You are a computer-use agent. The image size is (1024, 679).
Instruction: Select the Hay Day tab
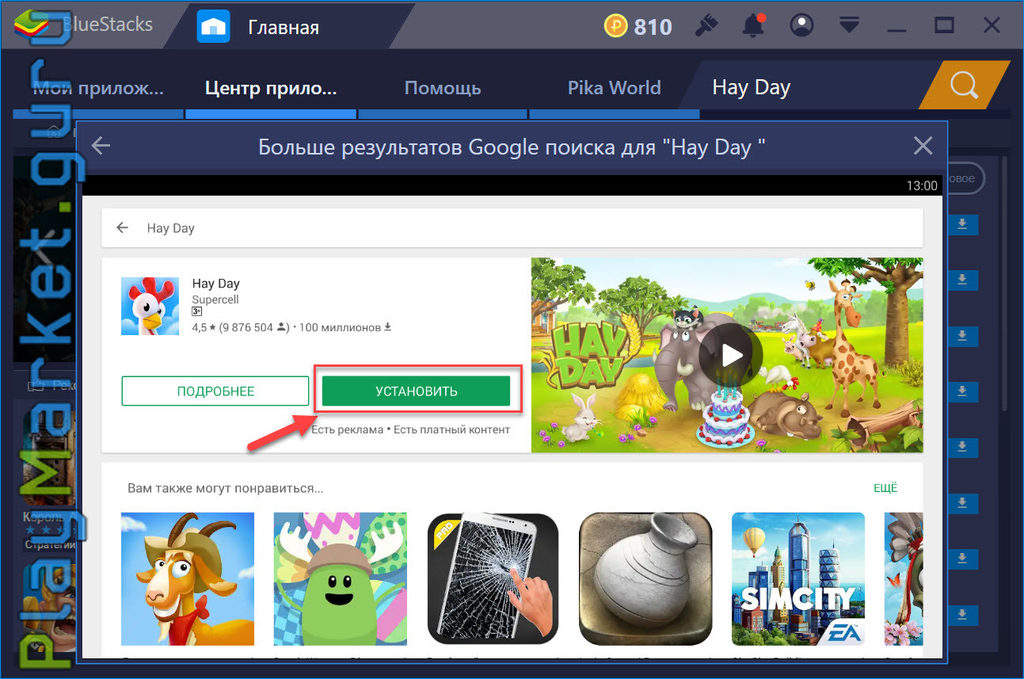click(751, 87)
